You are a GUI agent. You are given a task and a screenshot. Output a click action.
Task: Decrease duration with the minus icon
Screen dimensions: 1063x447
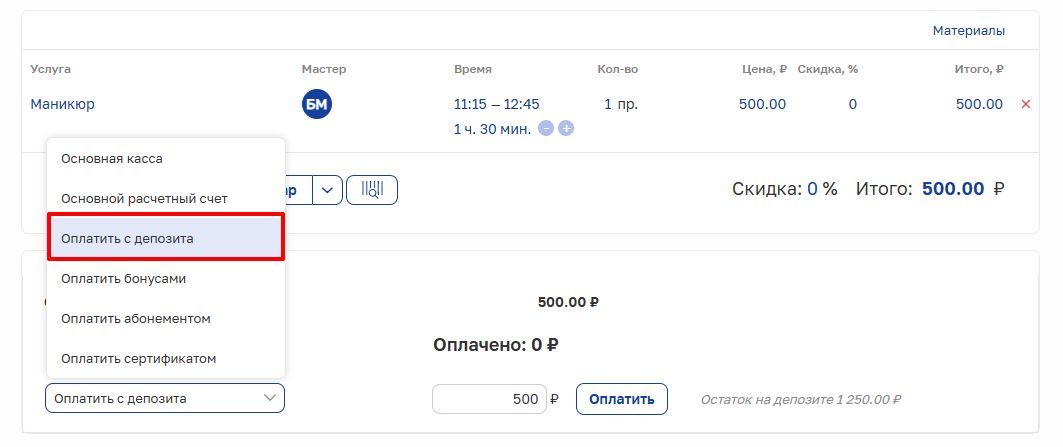tap(546, 128)
